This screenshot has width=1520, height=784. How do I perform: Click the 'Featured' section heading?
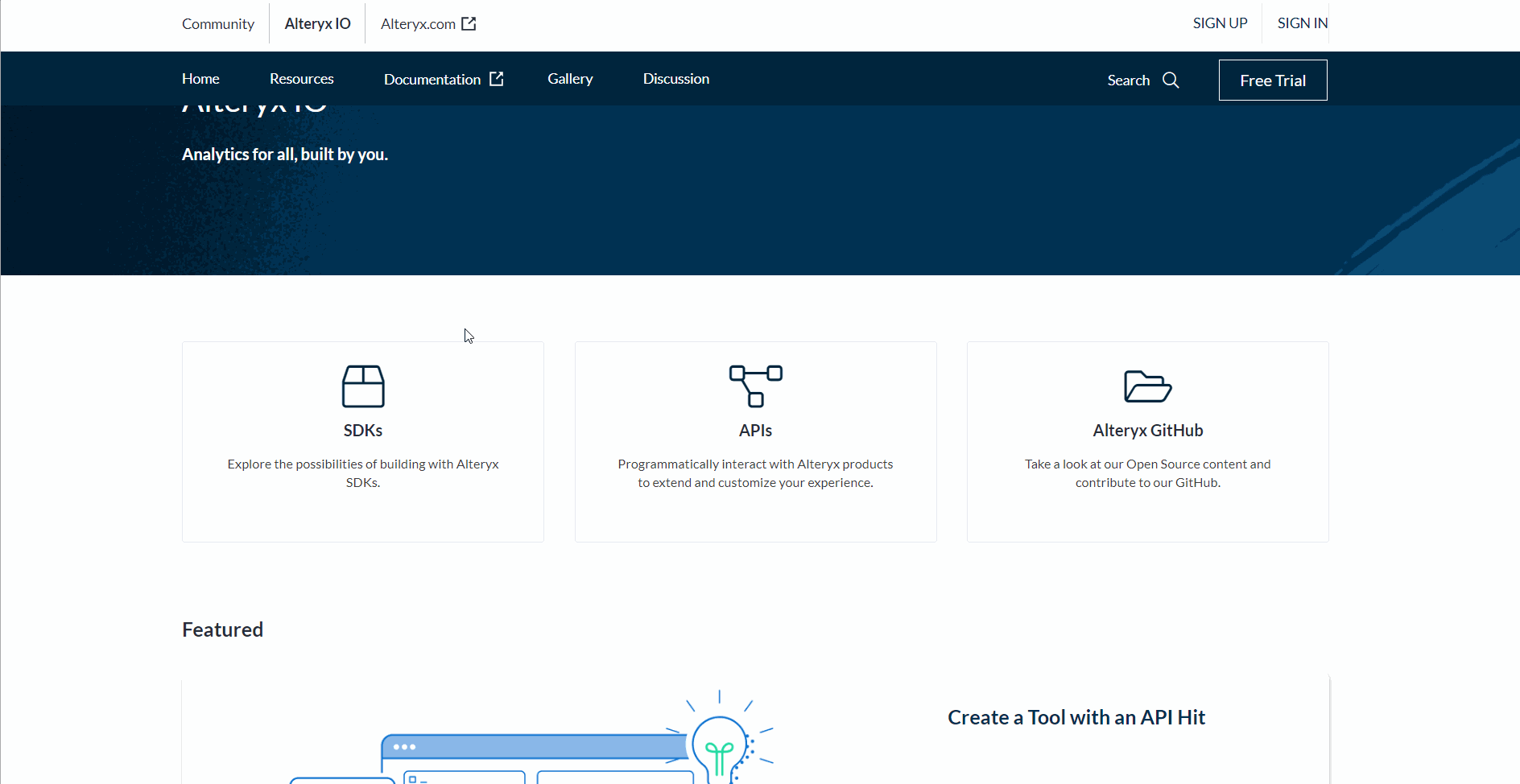click(x=223, y=629)
